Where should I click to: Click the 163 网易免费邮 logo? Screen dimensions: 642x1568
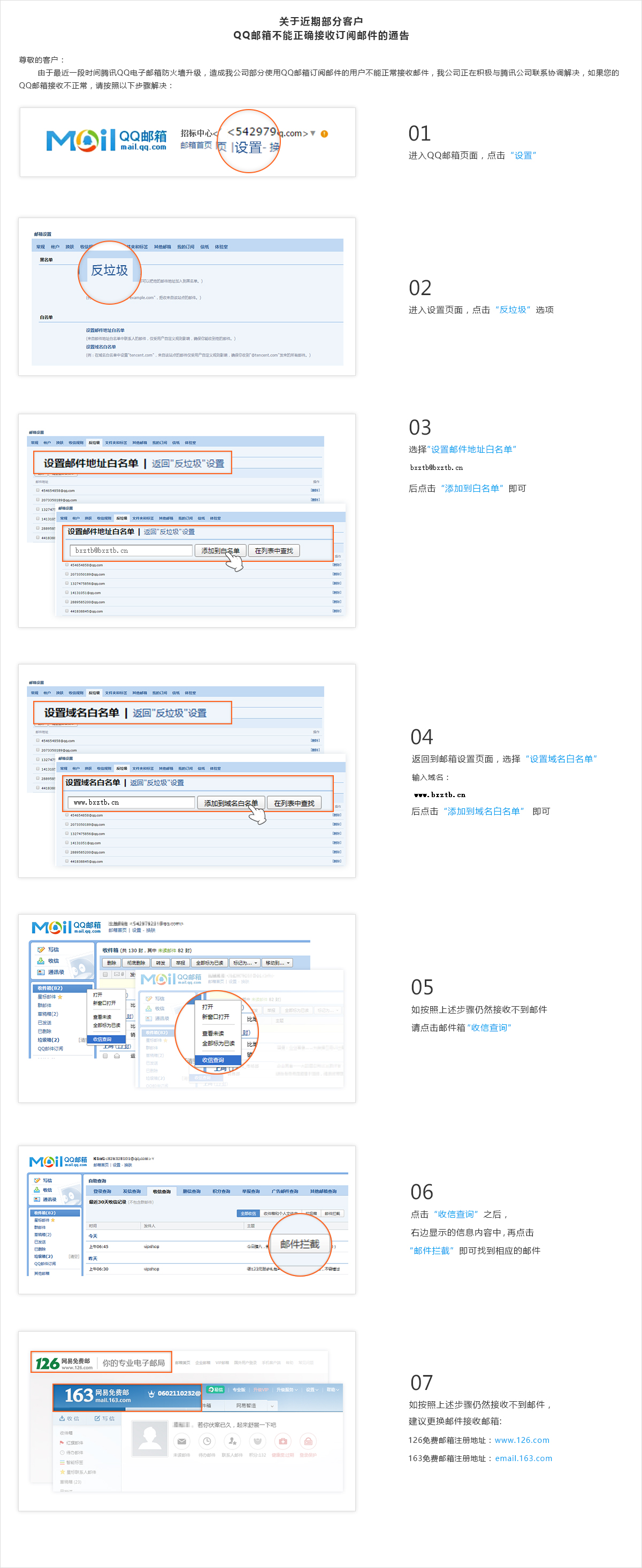tap(97, 1395)
